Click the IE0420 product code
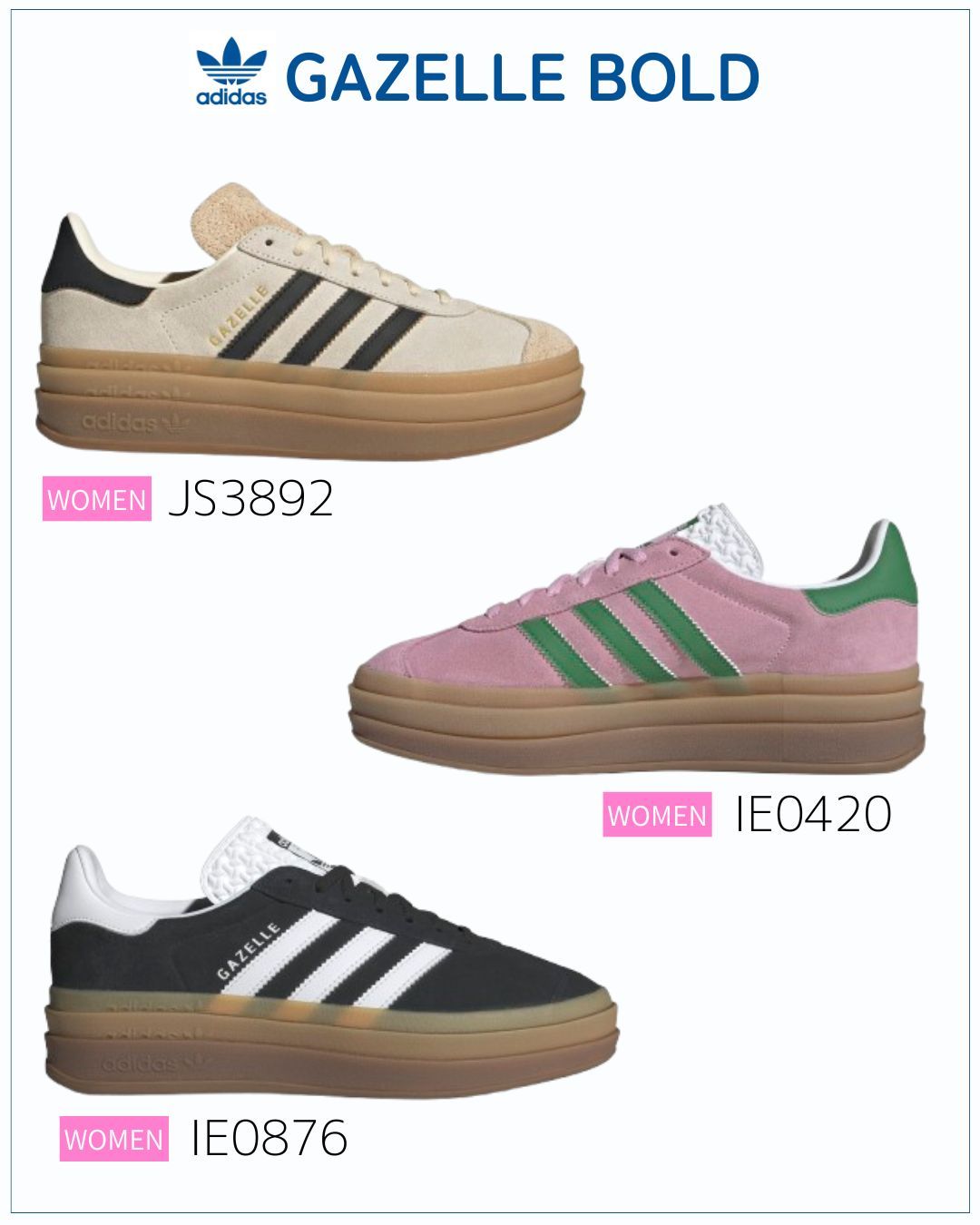 click(813, 813)
